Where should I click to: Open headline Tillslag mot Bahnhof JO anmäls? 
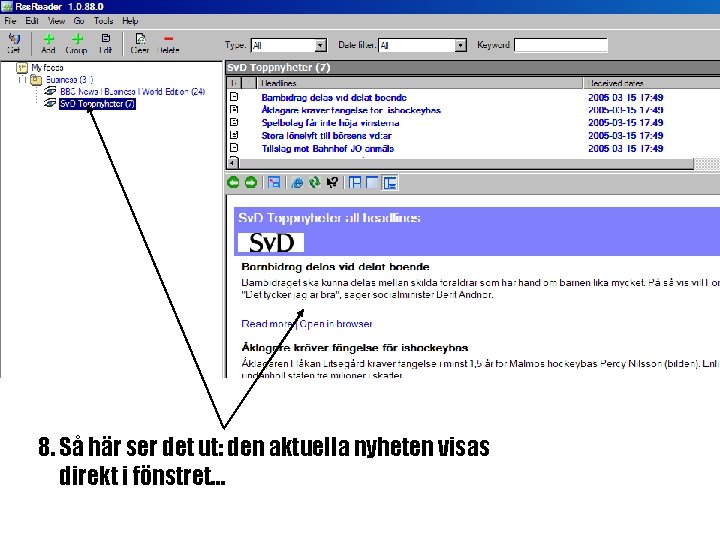328,148
